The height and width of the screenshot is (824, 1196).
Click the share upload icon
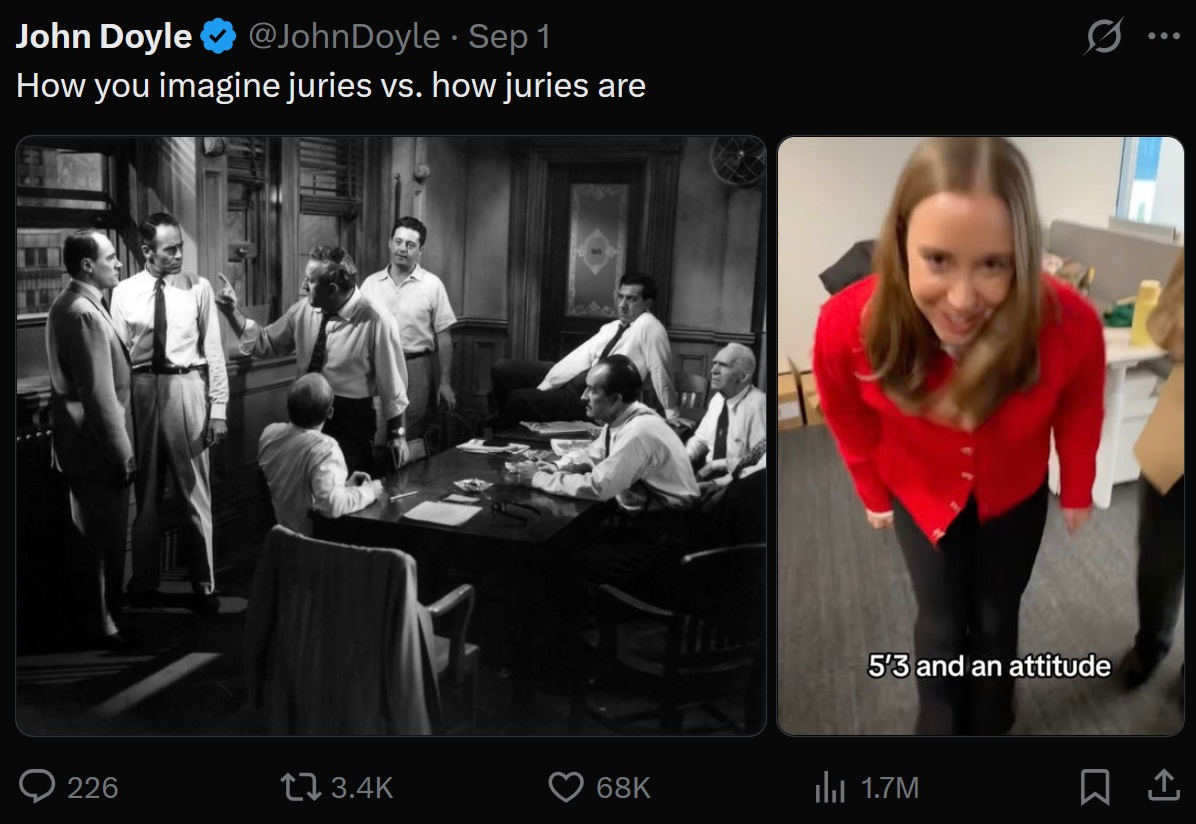[1164, 785]
